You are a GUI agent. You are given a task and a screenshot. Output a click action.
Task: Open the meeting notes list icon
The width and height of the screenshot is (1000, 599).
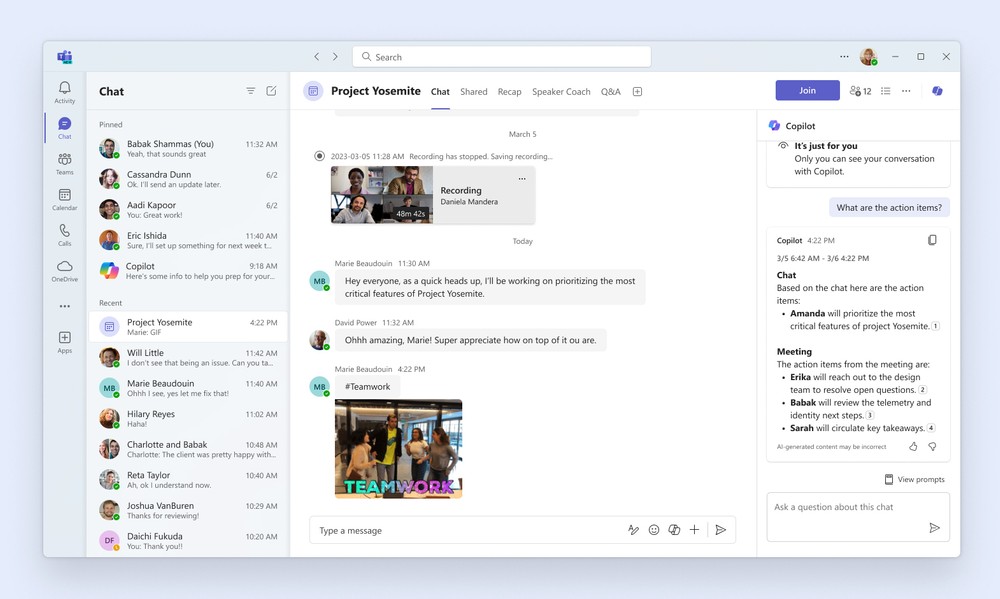click(886, 91)
